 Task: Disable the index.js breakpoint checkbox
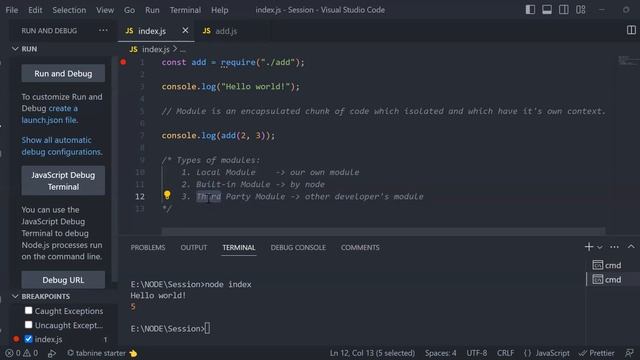(x=28, y=339)
